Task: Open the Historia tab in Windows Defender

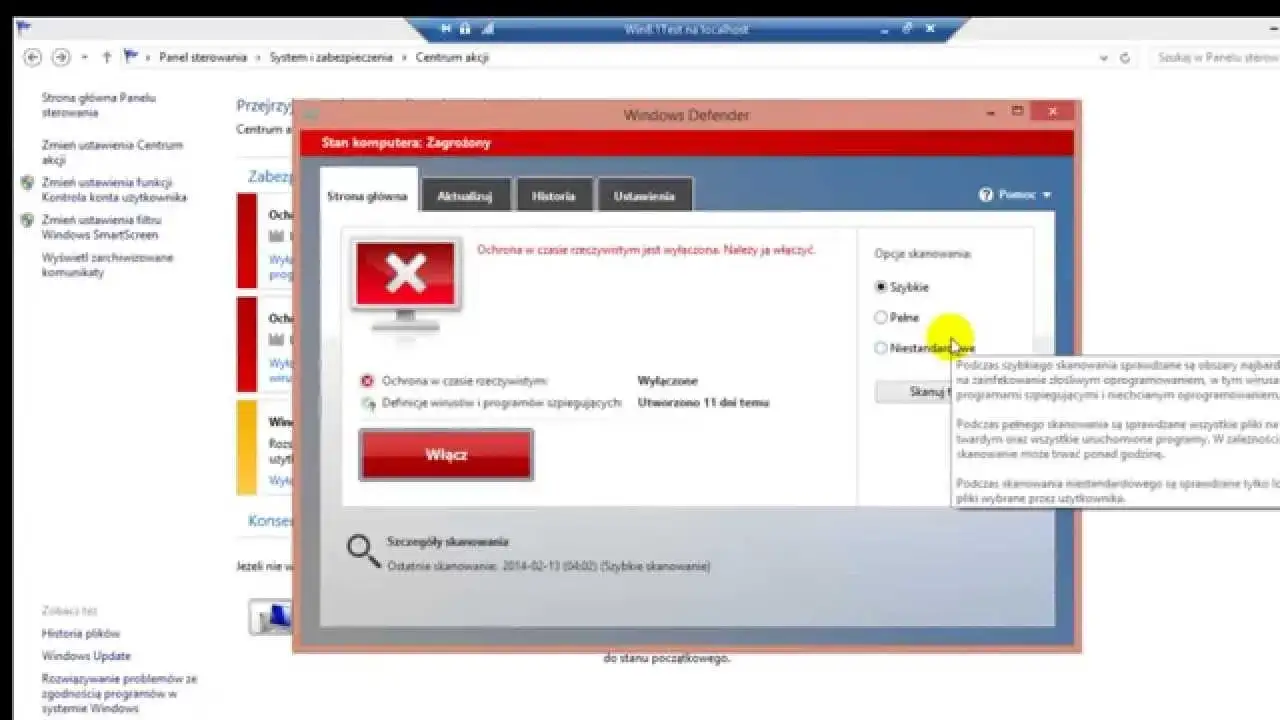Action: click(554, 195)
